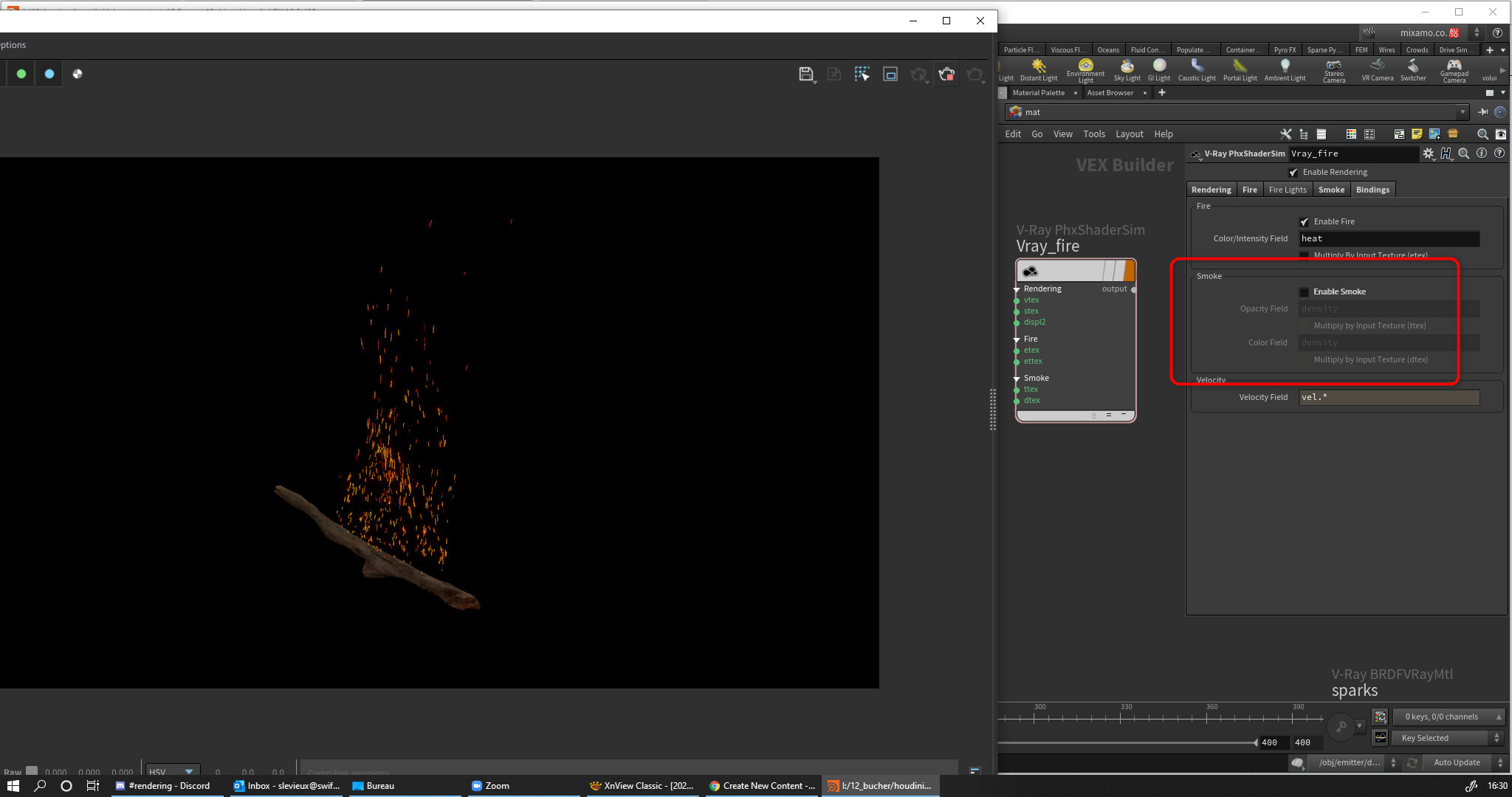This screenshot has width=1512, height=797.
Task: Open the Tools menu in network editor
Action: click(x=1094, y=134)
